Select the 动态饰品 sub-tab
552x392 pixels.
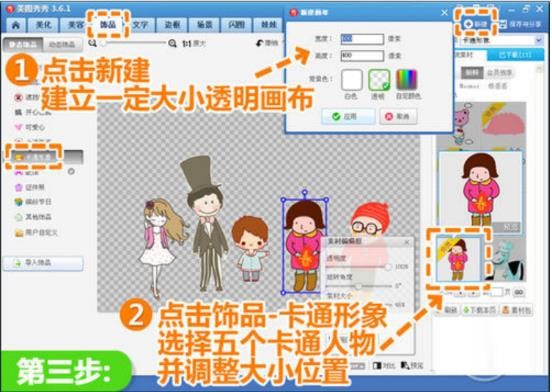tap(62, 44)
